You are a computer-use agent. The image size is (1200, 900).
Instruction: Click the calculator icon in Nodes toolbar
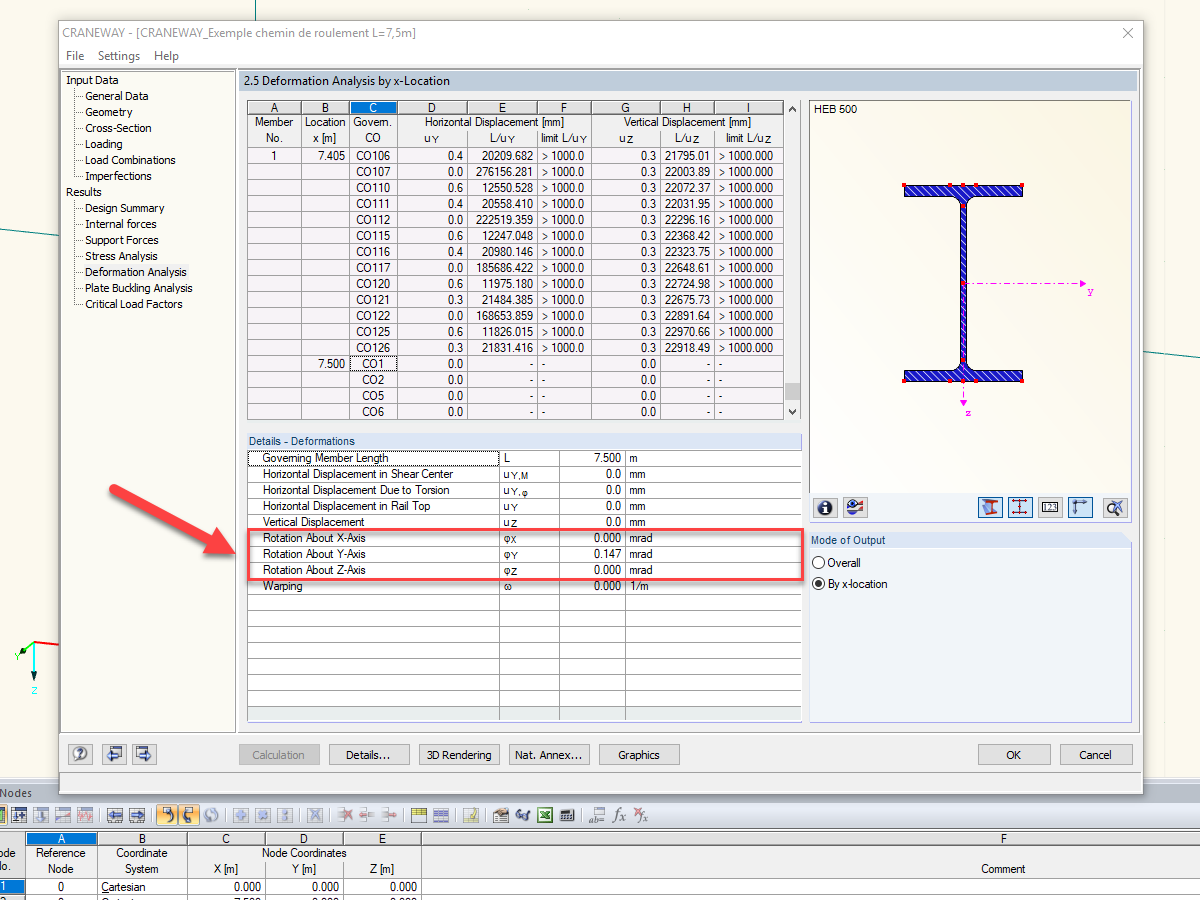coord(566,815)
